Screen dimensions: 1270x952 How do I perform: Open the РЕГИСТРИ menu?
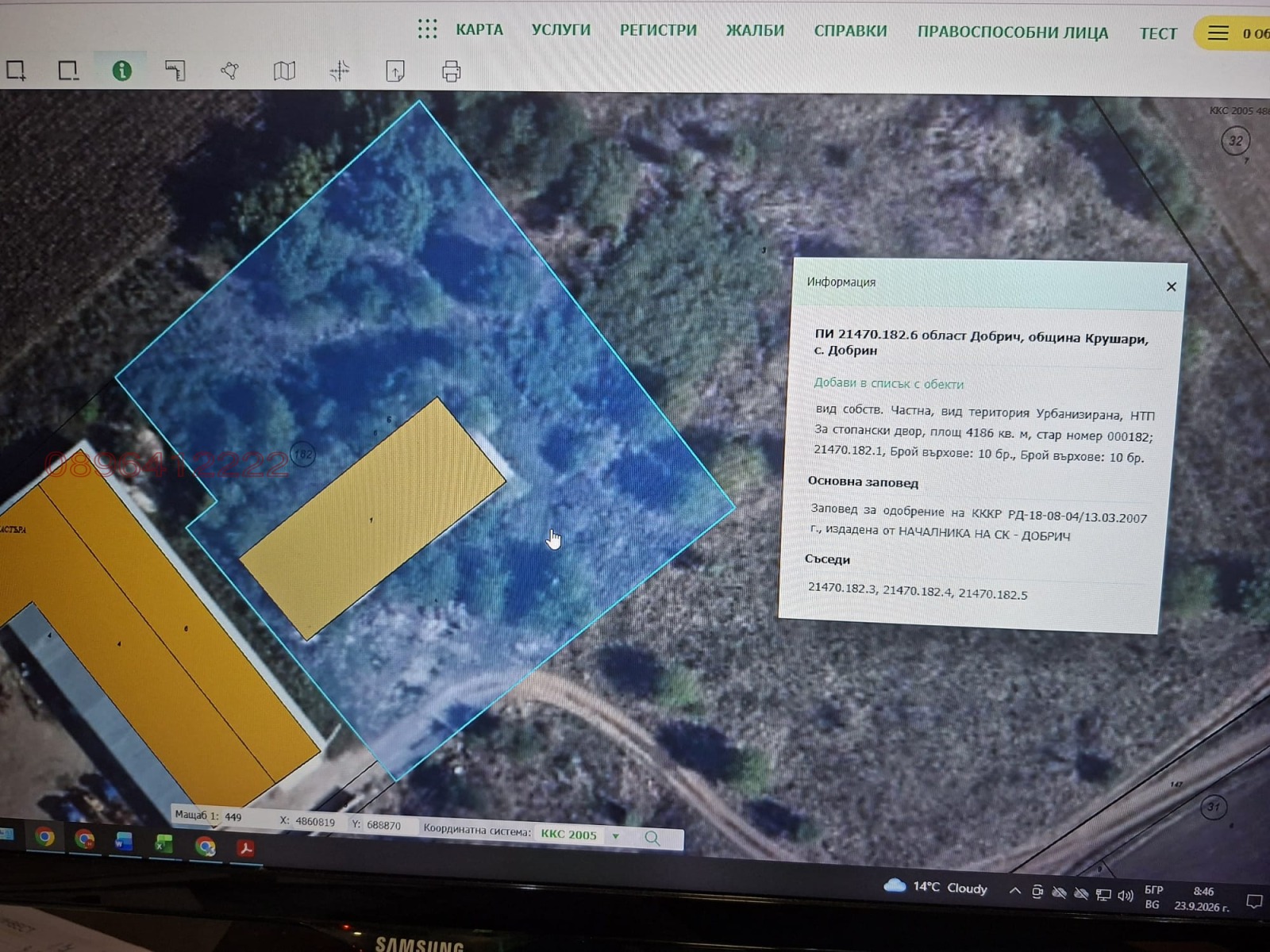[x=658, y=30]
